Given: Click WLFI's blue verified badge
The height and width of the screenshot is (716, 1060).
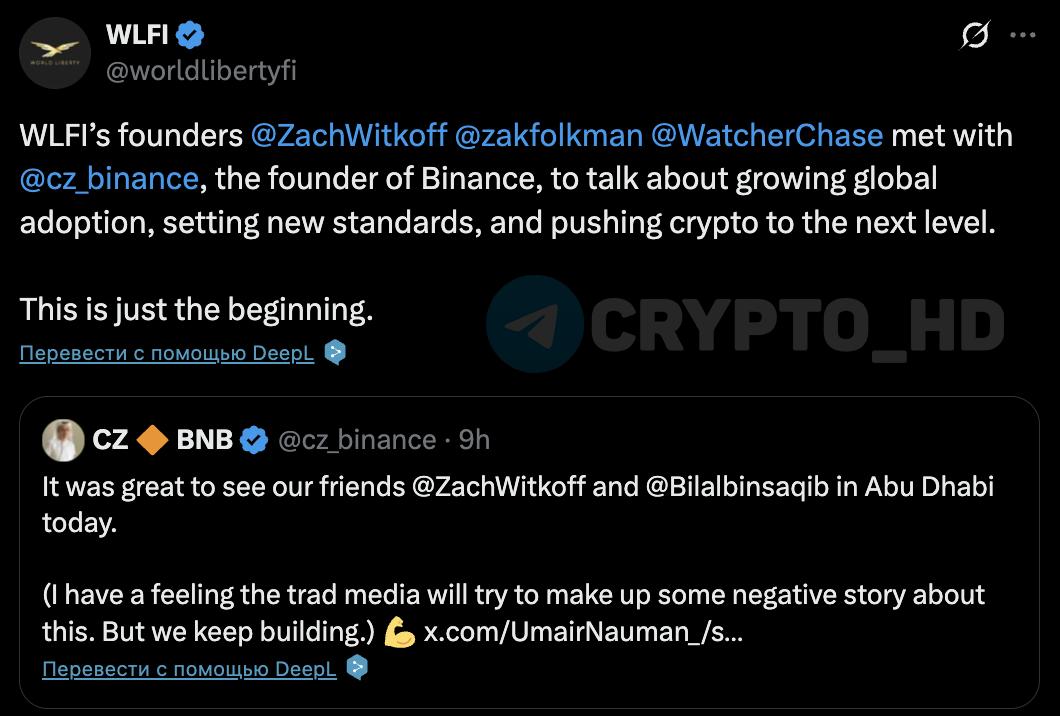Looking at the screenshot, I should tap(191, 37).
